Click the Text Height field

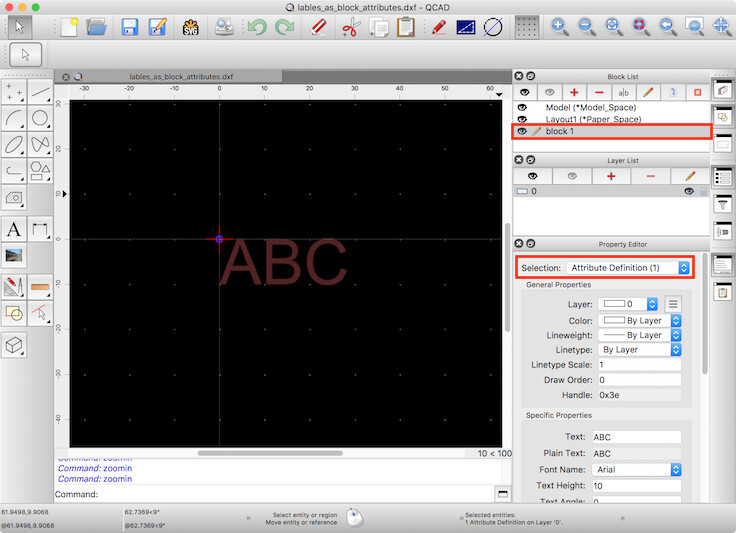coord(636,486)
